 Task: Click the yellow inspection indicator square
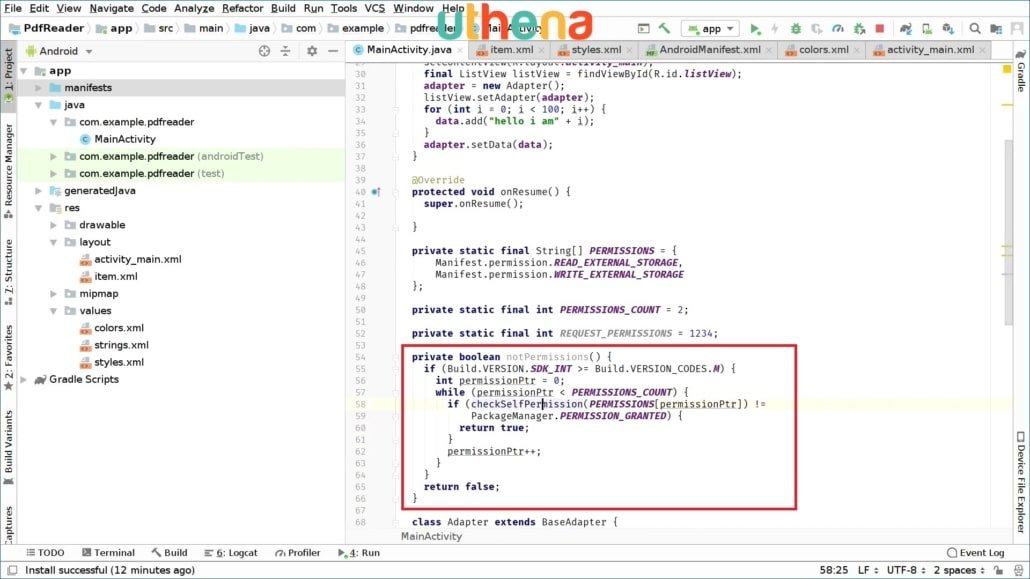[1007, 69]
